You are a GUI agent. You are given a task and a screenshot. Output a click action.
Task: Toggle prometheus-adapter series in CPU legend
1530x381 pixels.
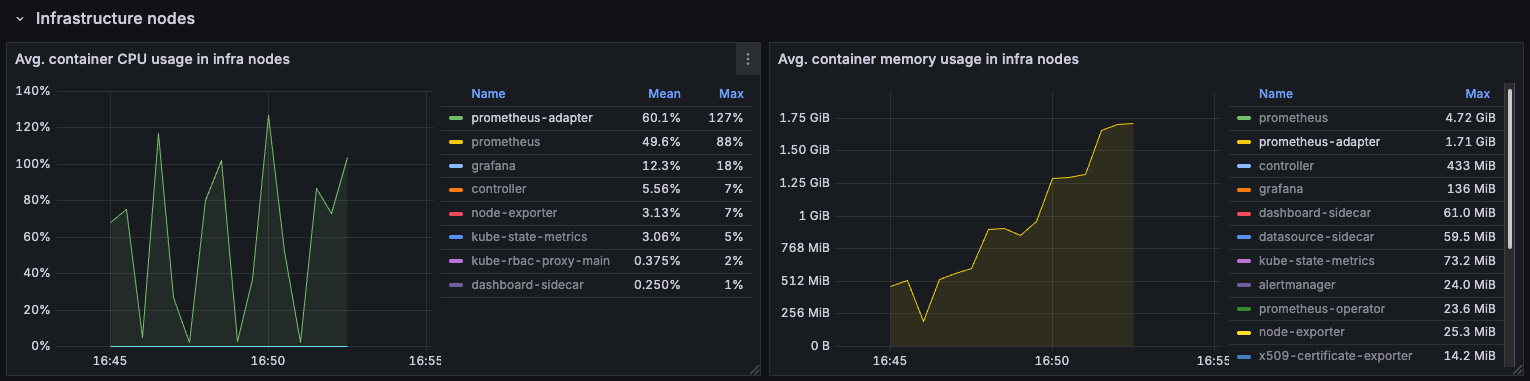532,118
